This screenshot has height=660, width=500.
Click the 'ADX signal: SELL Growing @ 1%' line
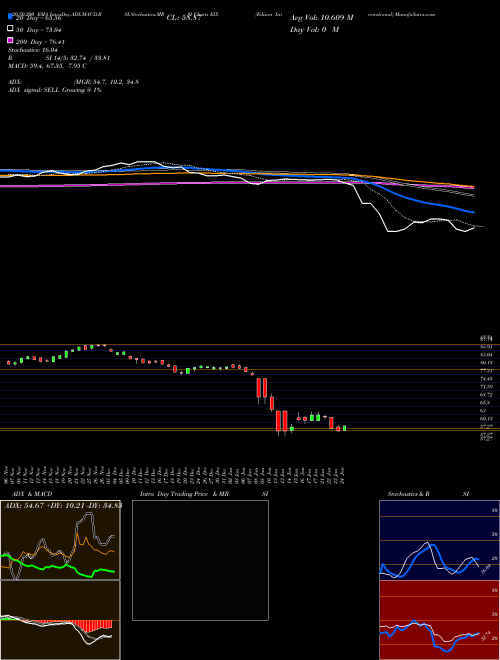click(55, 90)
